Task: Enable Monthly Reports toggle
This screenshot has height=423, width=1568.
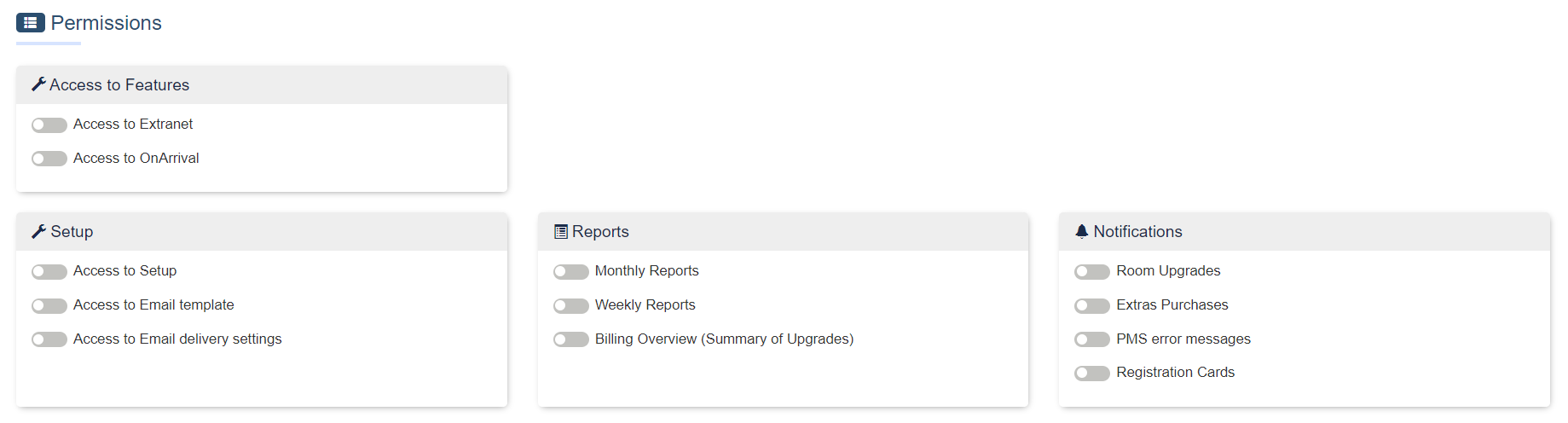Action: coord(571,272)
